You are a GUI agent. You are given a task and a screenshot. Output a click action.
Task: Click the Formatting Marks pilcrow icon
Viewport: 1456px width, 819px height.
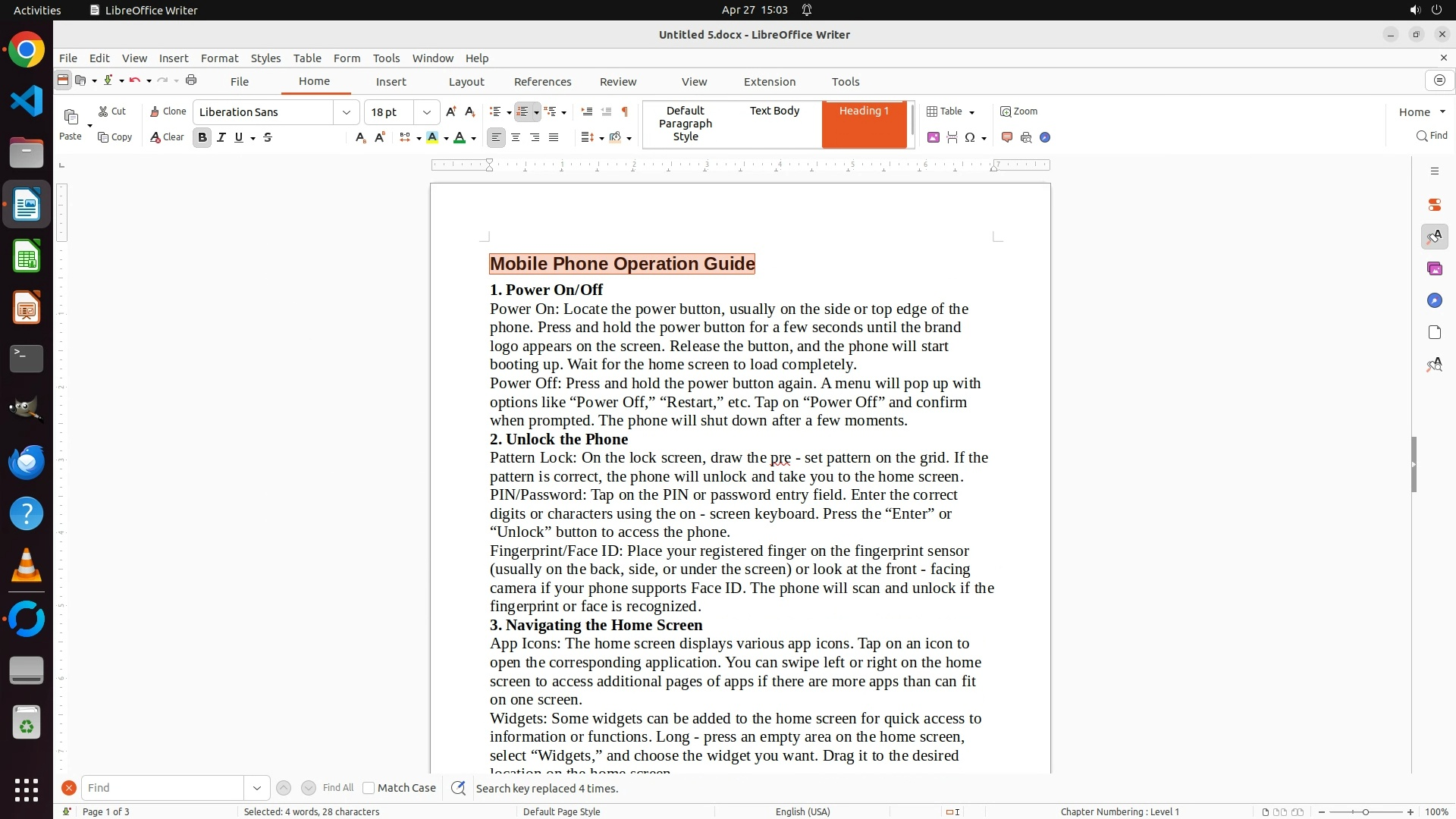pos(625,111)
